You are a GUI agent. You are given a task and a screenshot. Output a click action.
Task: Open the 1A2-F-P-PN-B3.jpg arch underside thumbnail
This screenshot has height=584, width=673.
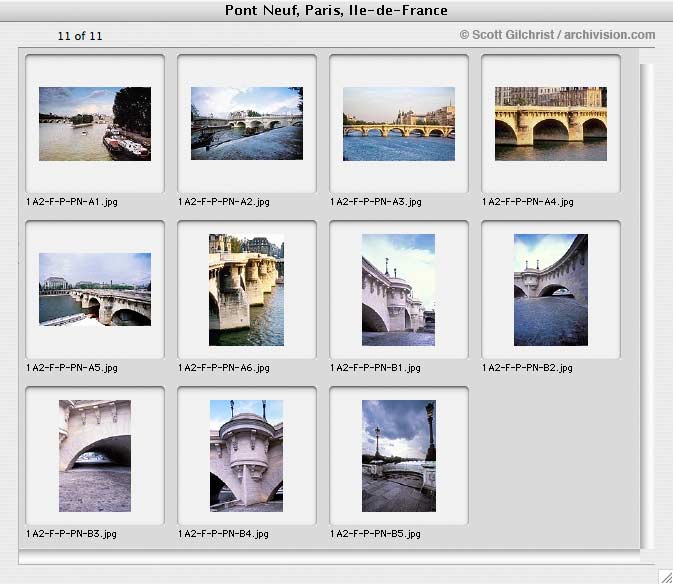[x=95, y=456]
